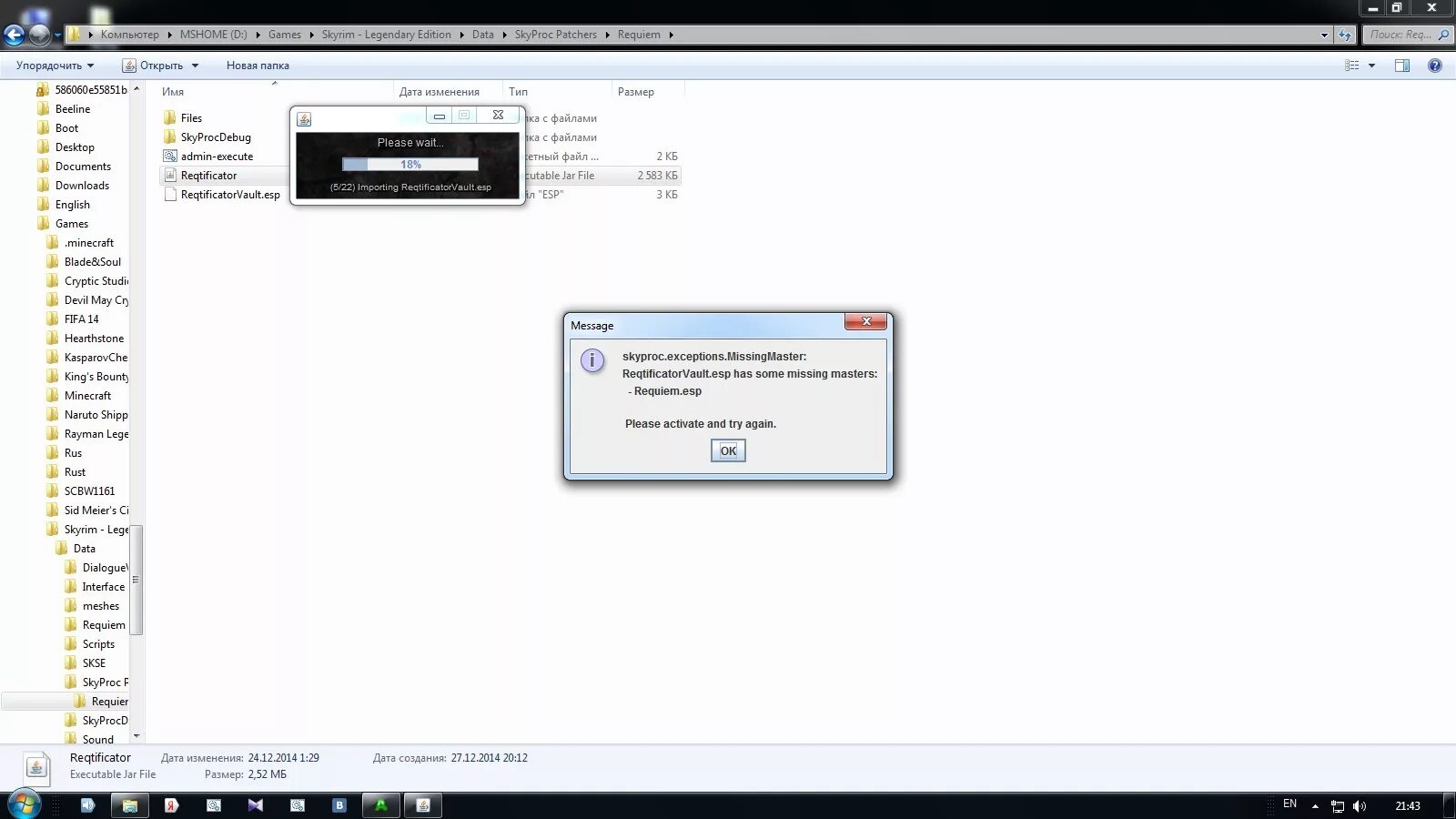Viewport: 1456px width, 819px height.
Task: Open the .minecraft folder in tree
Action: [88, 243]
